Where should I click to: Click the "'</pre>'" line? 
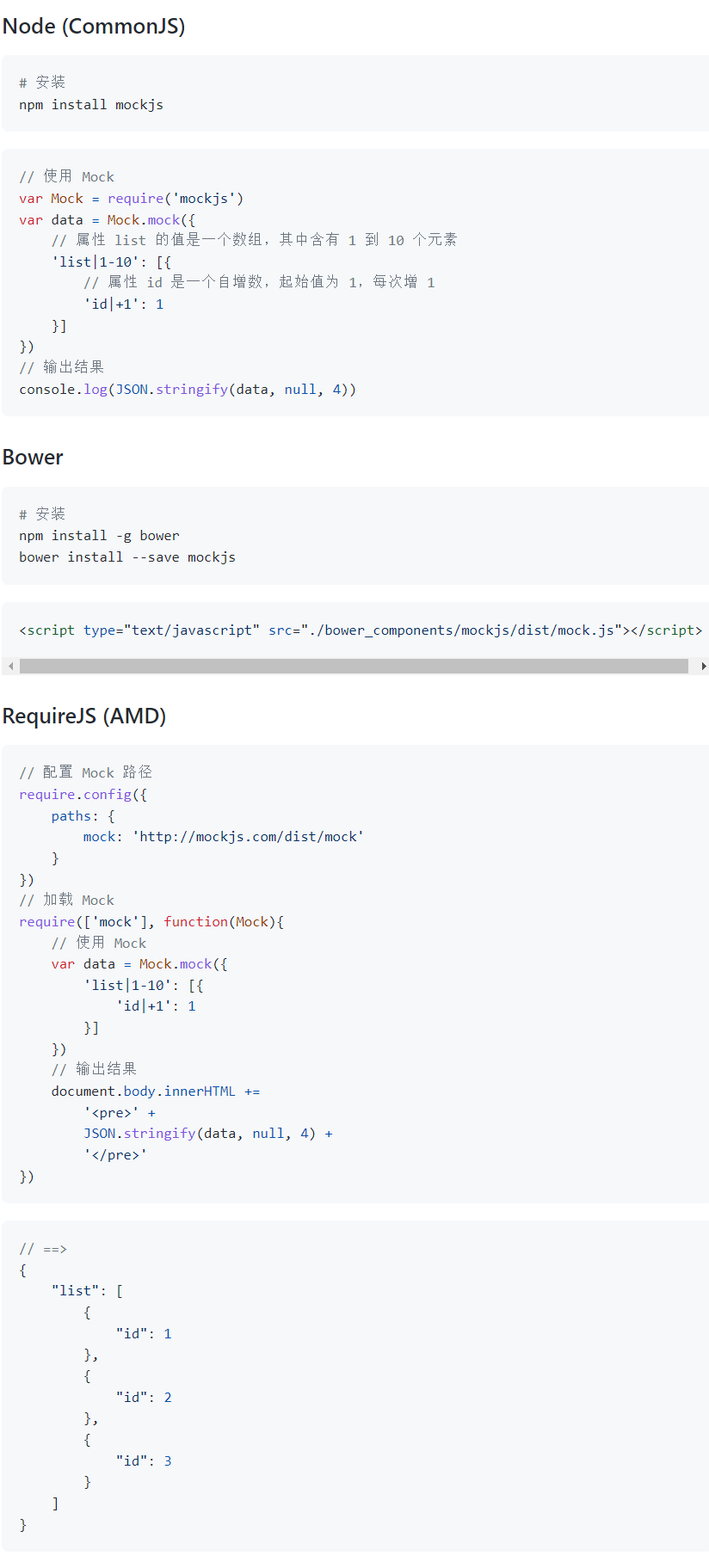115,1155
